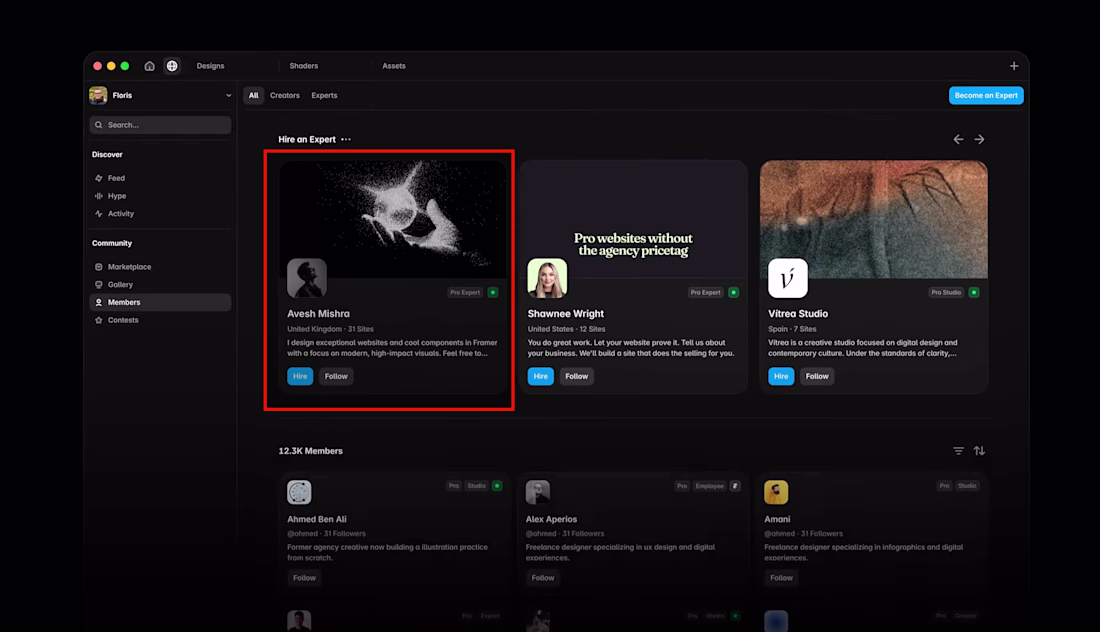Click Avesh Mishra's avatar
The width and height of the screenshot is (1100, 632).
tap(307, 278)
